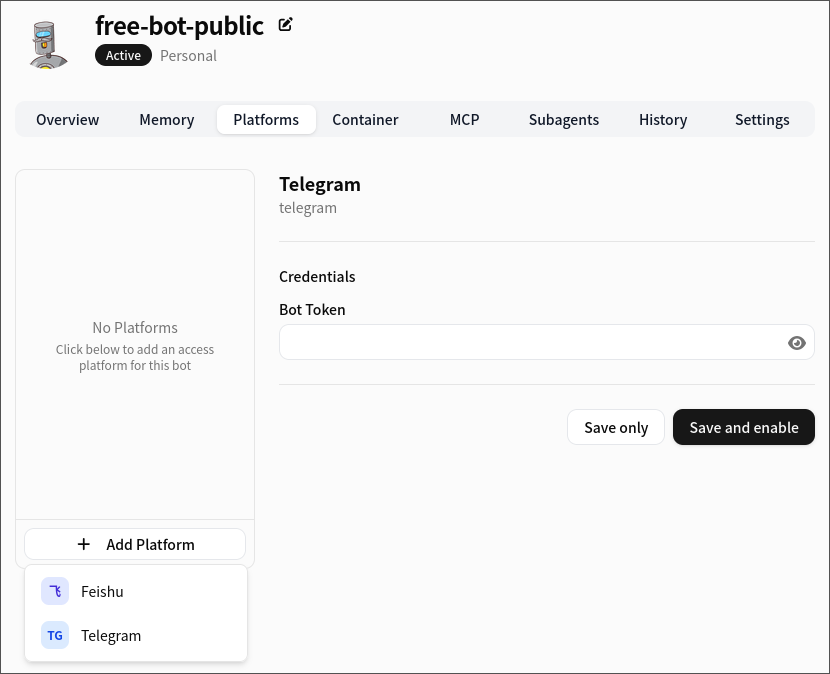Click the Save only button

pos(616,428)
